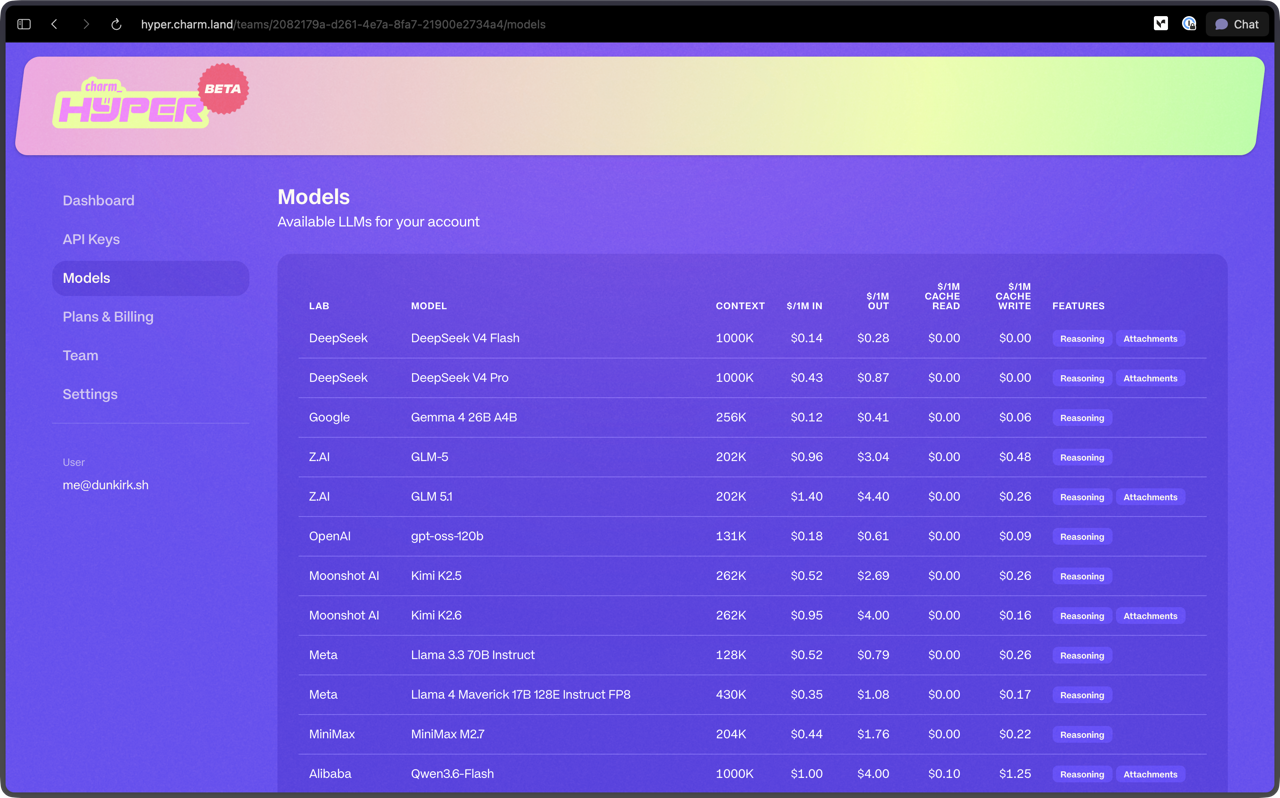Click the Reasoning badge for Llama 3.3 70B Instruct
1280x798 pixels.
1082,656
